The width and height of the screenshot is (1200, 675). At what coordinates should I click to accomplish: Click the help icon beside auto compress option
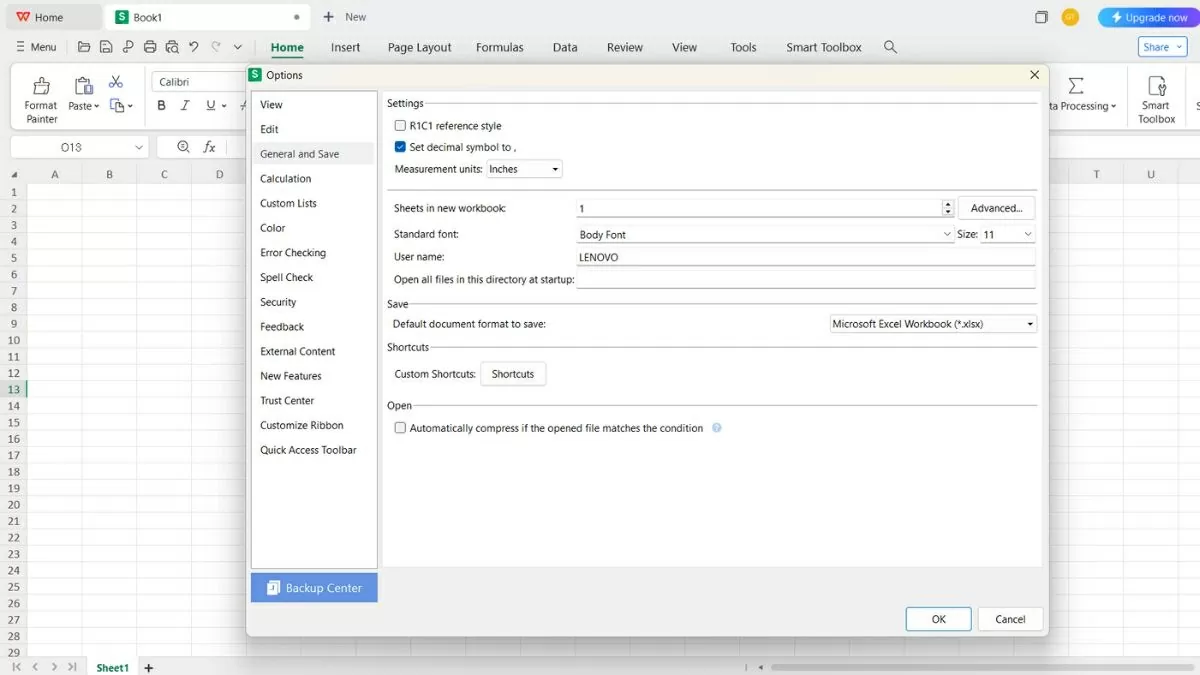coord(717,428)
